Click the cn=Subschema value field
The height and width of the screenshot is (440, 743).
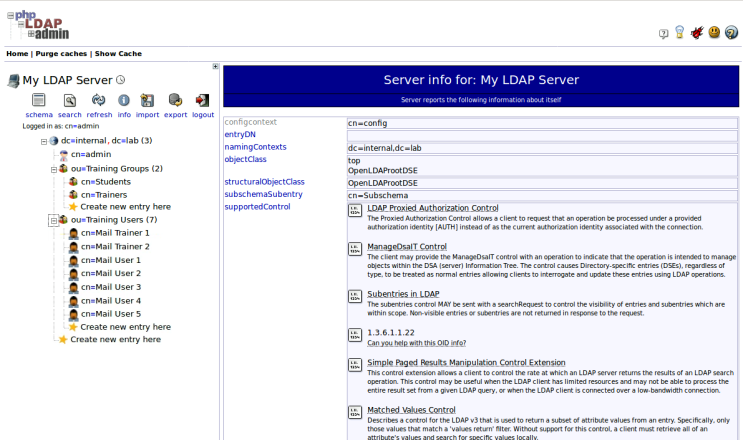point(542,195)
